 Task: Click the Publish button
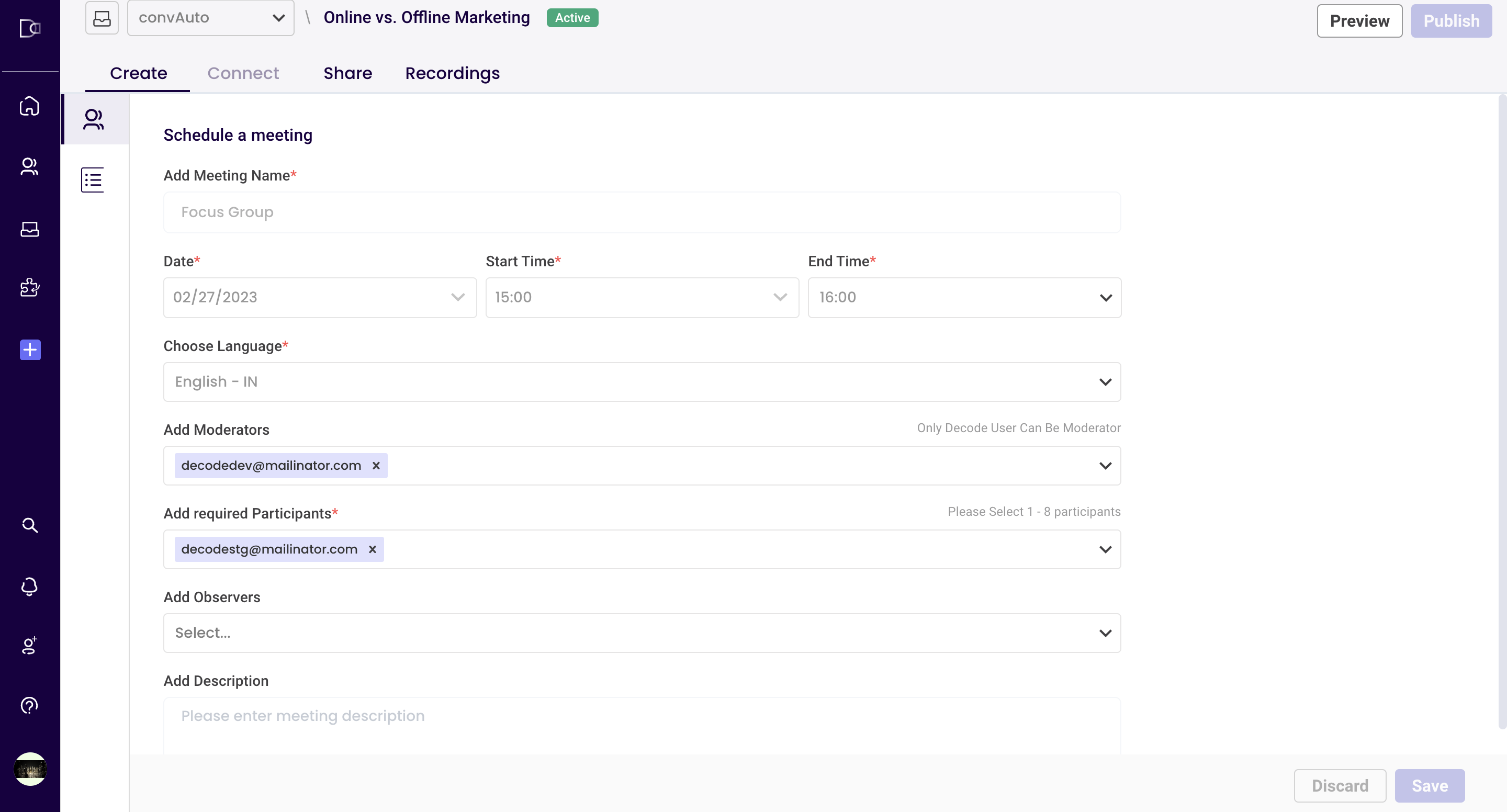1451,21
